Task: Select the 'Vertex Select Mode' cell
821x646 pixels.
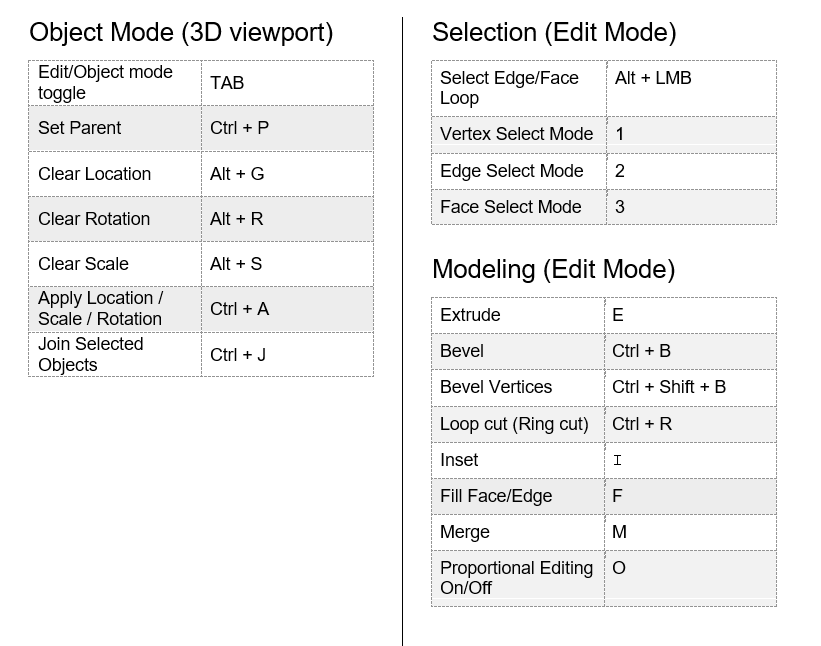Action: (x=516, y=134)
